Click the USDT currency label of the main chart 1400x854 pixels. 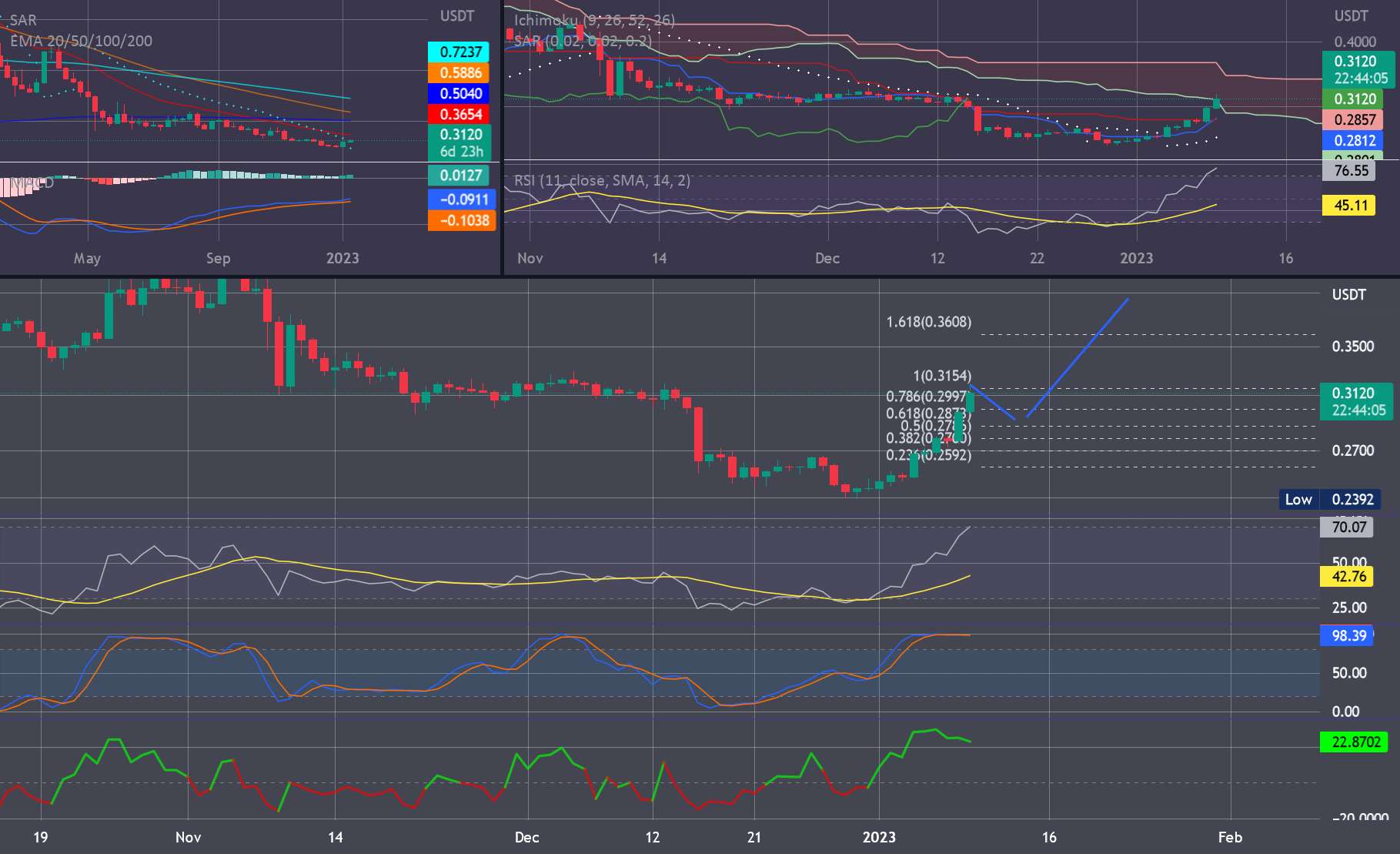coord(1348,294)
